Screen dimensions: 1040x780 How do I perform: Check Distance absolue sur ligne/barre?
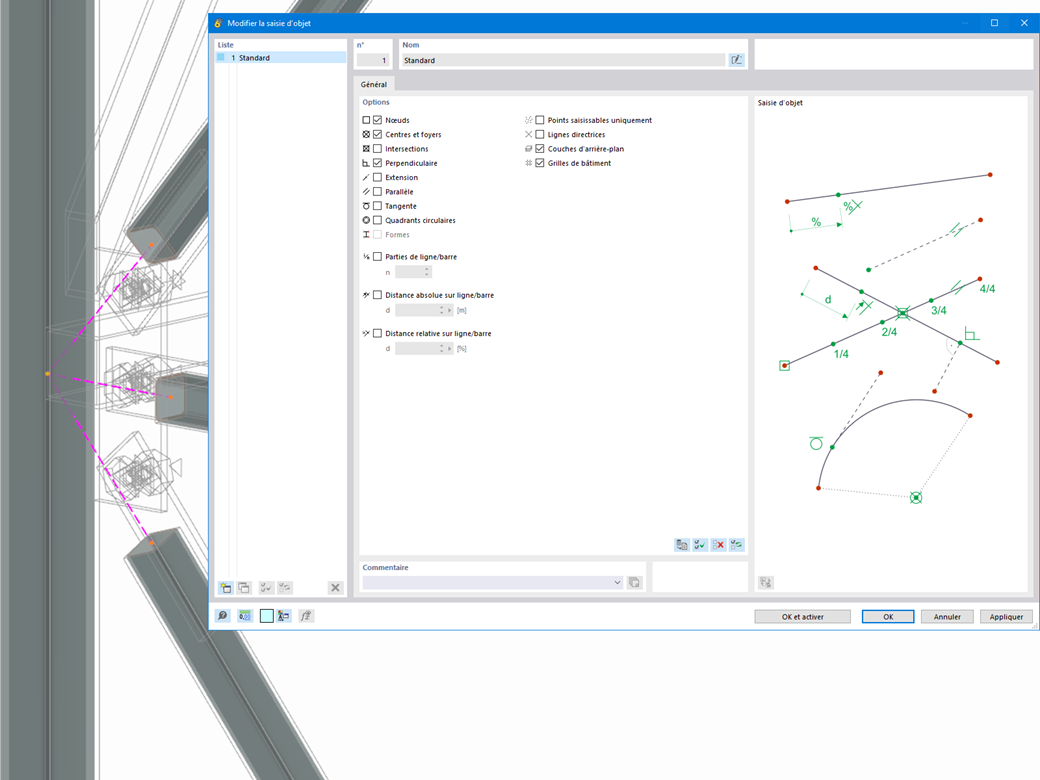tap(377, 295)
